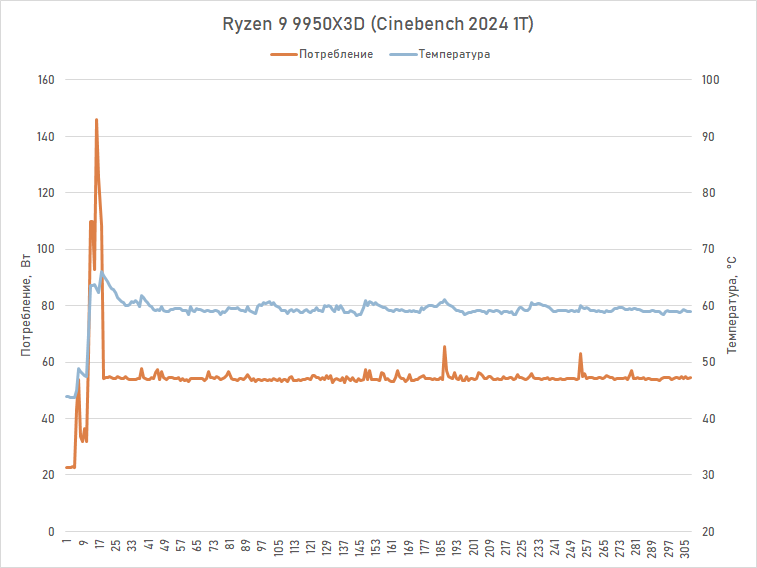Click the chart title Ryzen 9 9950X3D

tap(378, 24)
